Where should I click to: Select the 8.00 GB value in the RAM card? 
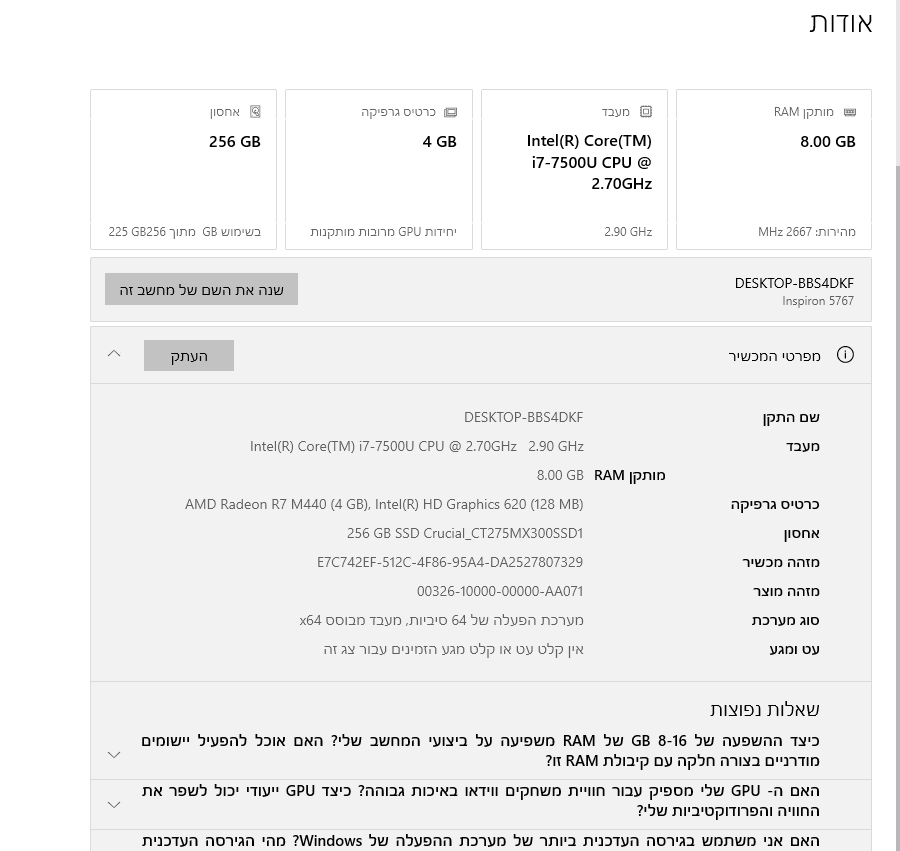click(x=827, y=142)
